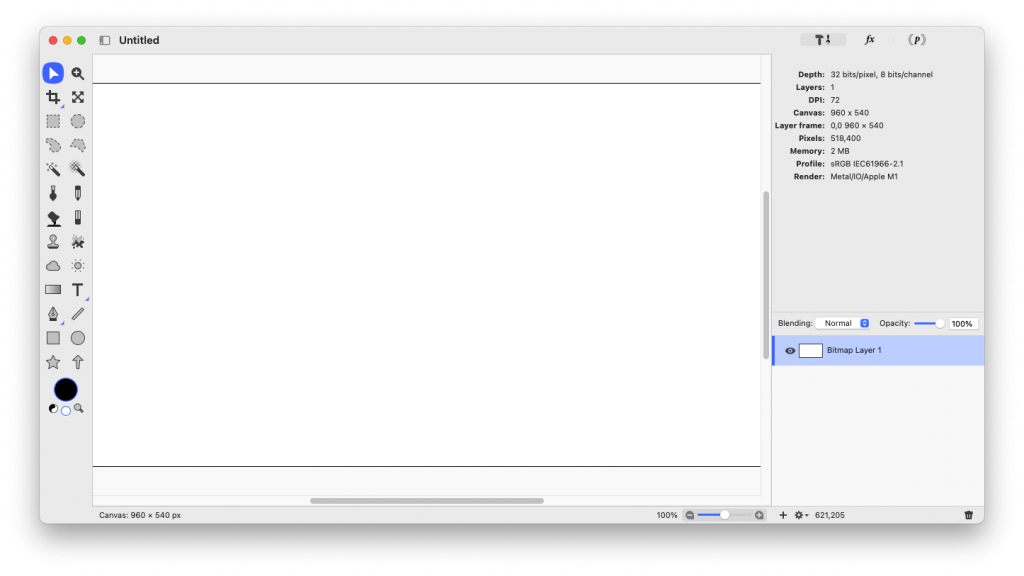Select the Polygonal lasso tool

click(x=78, y=145)
